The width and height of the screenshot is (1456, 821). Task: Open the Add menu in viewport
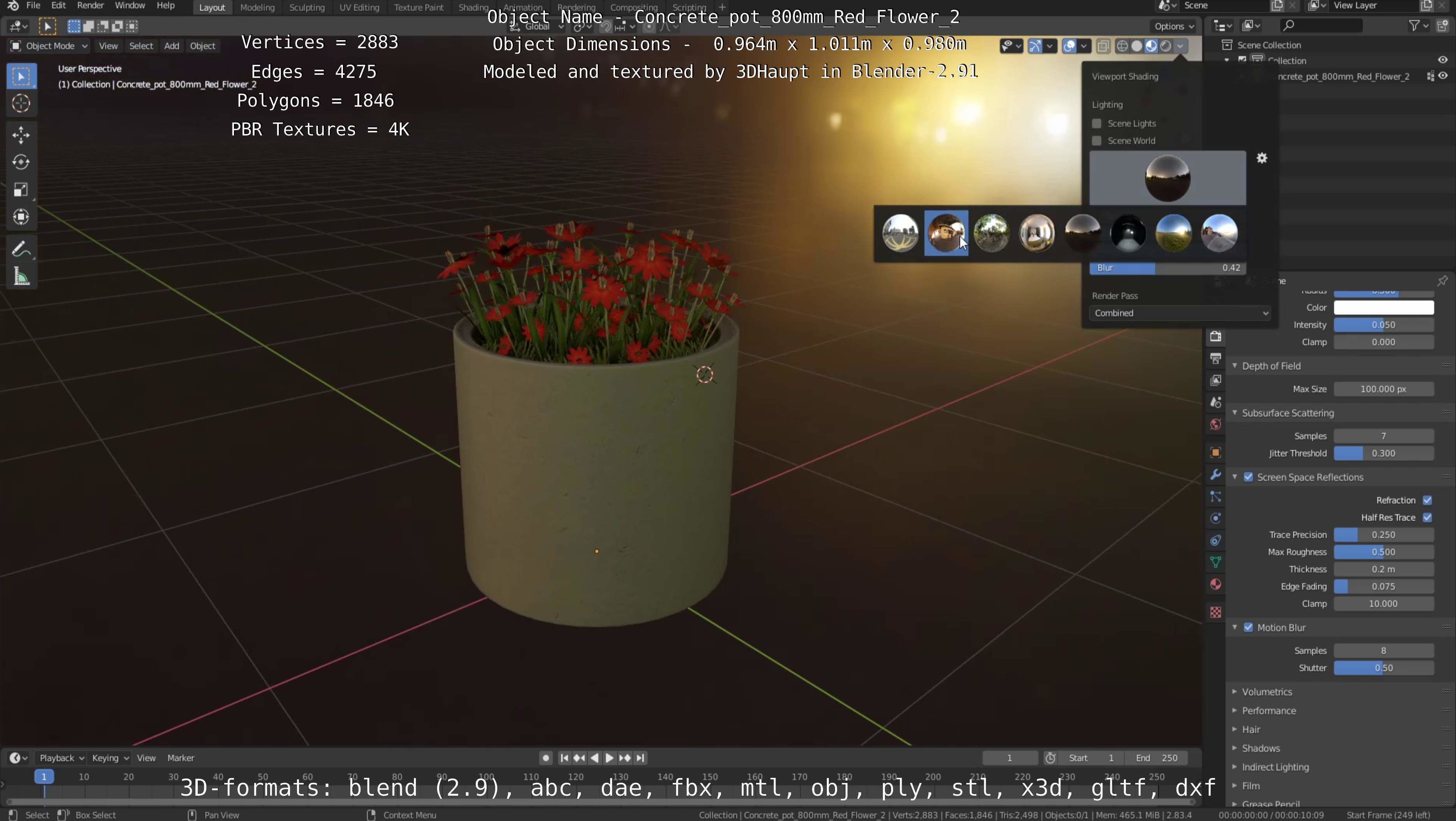171,46
